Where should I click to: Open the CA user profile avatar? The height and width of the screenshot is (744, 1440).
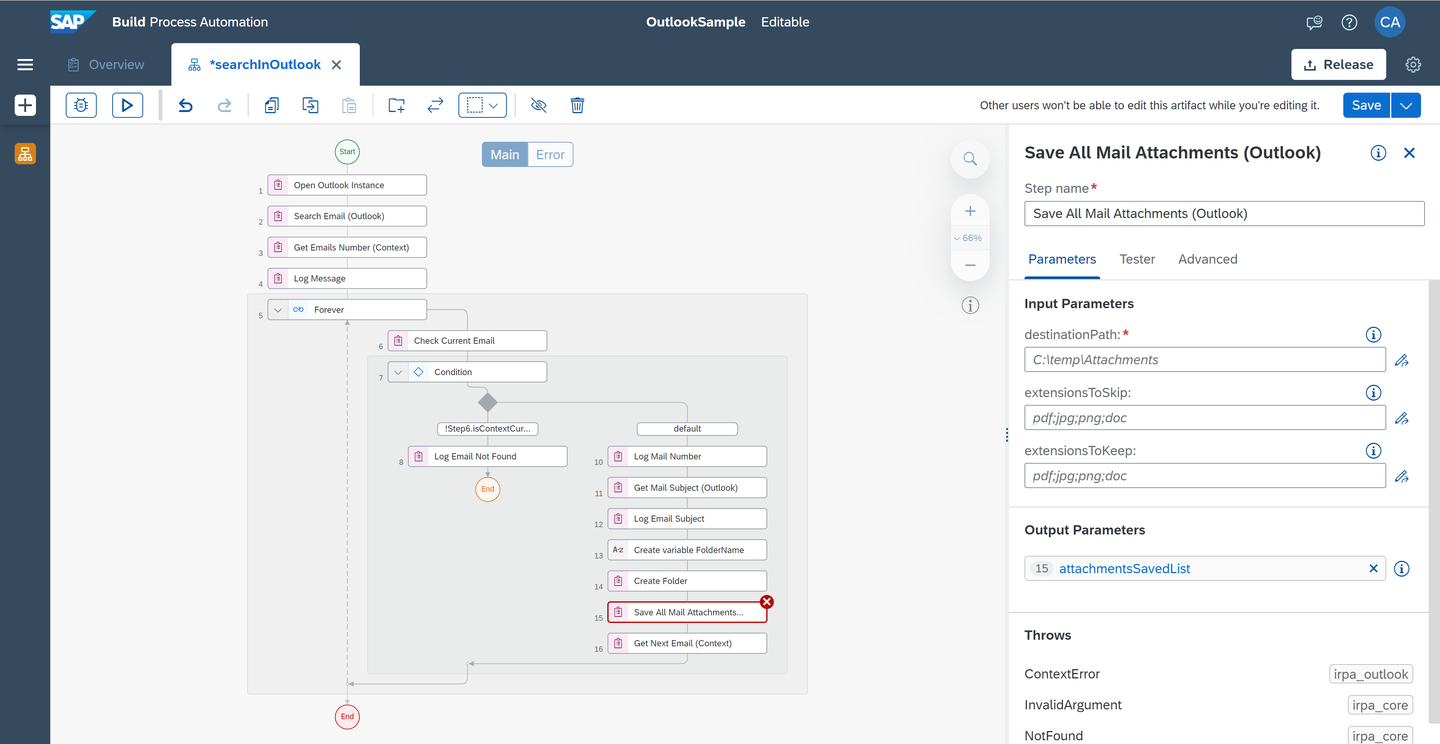(x=1390, y=22)
